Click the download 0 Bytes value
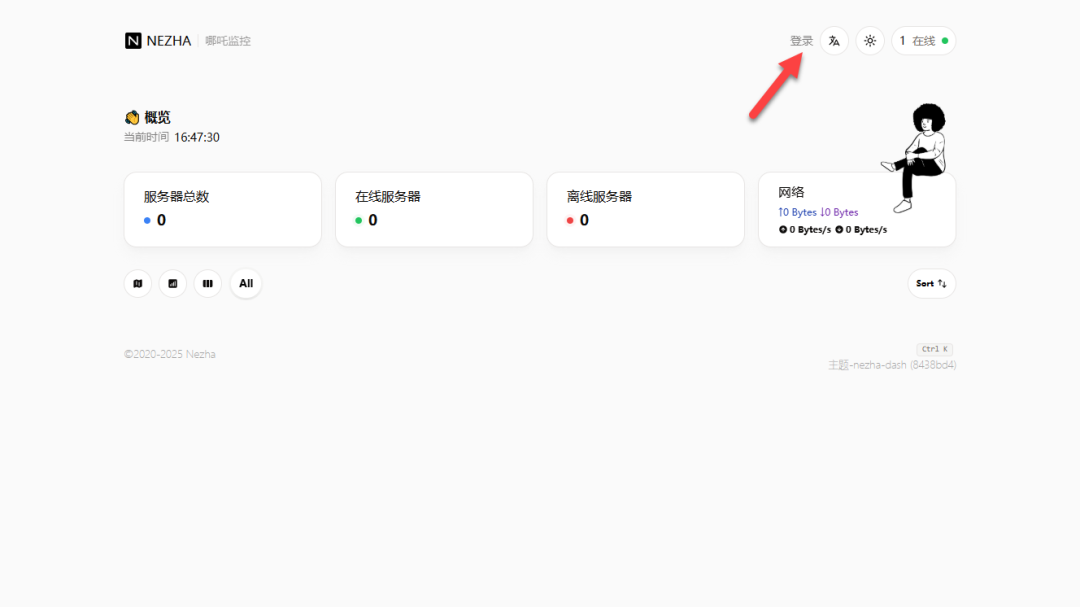The height and width of the screenshot is (607, 1080). click(840, 212)
